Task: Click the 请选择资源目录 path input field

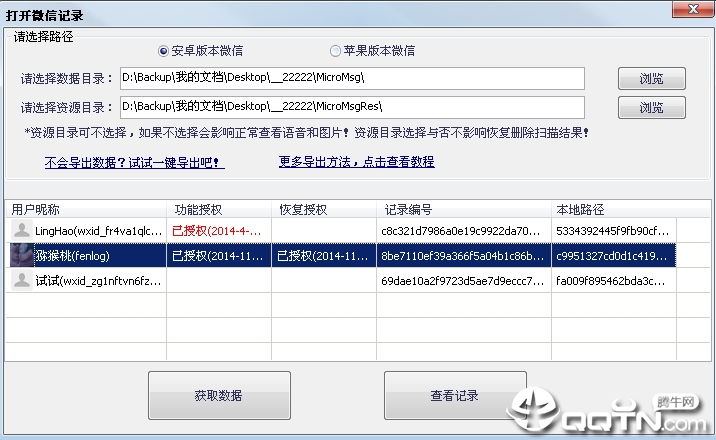Action: coord(352,107)
